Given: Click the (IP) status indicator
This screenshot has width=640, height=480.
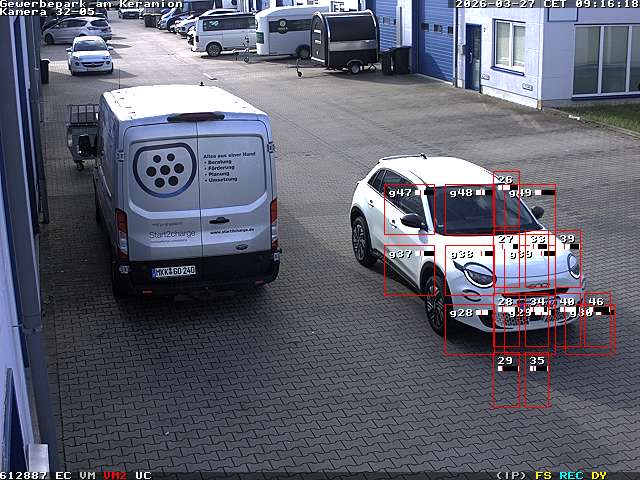Looking at the screenshot, I should 510,475.
